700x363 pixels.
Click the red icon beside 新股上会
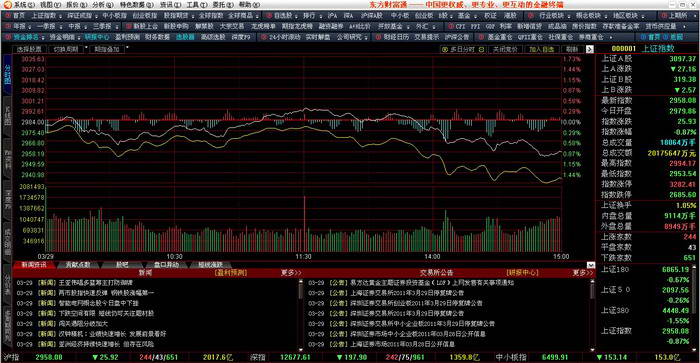coord(129,26)
